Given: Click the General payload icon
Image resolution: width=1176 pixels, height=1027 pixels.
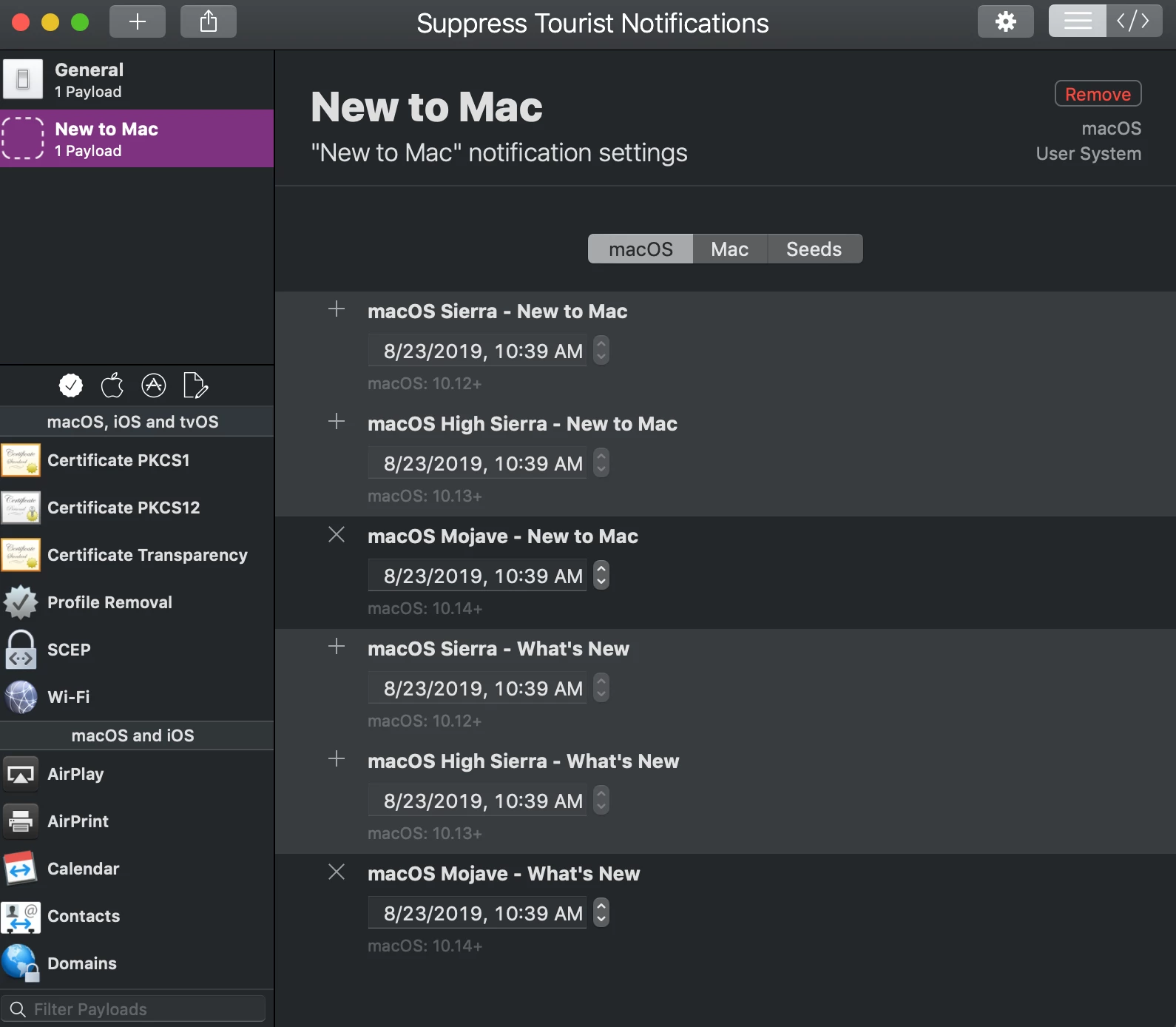Looking at the screenshot, I should coord(23,79).
